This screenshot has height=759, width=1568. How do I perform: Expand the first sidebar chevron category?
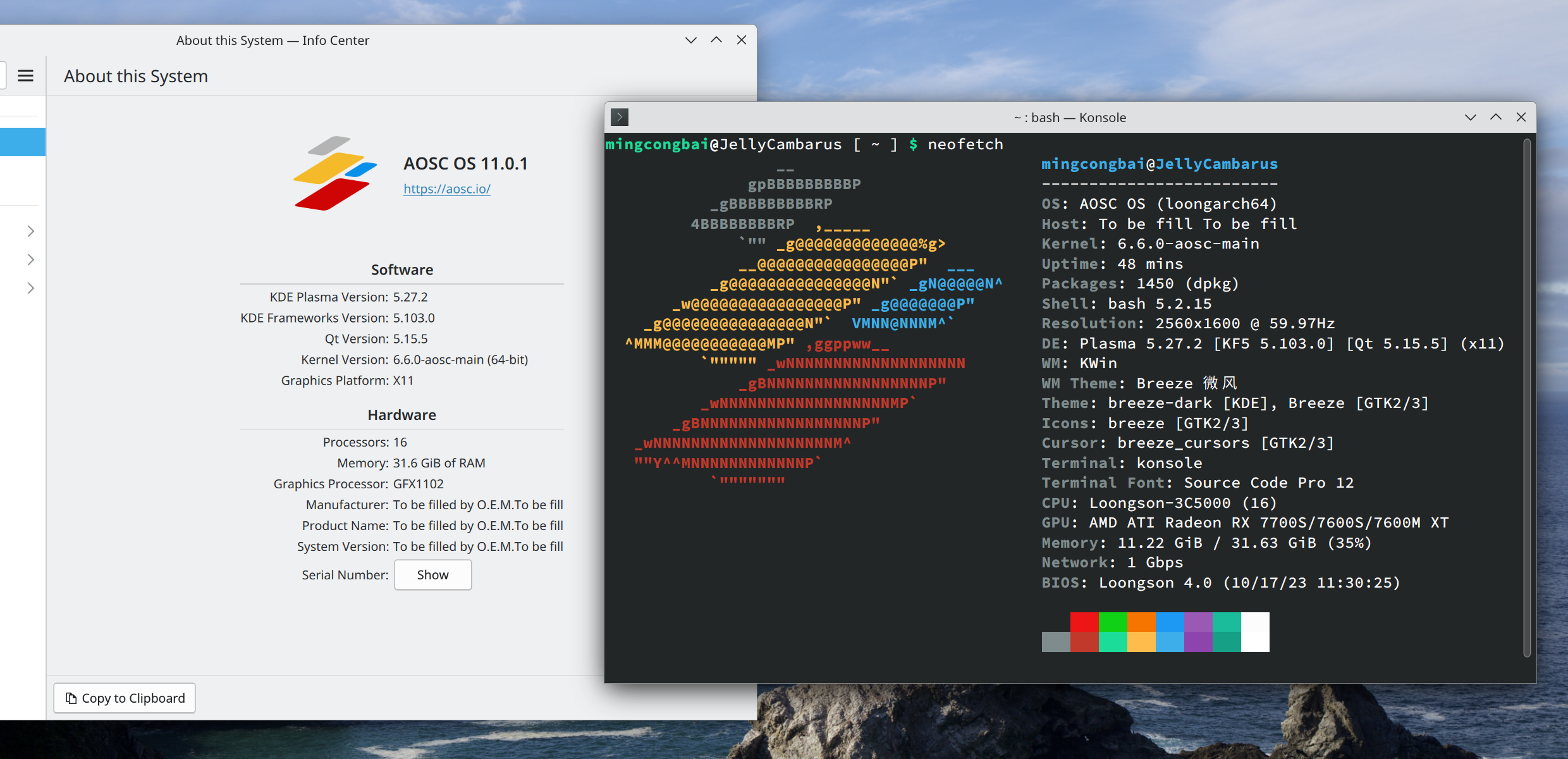tap(30, 231)
